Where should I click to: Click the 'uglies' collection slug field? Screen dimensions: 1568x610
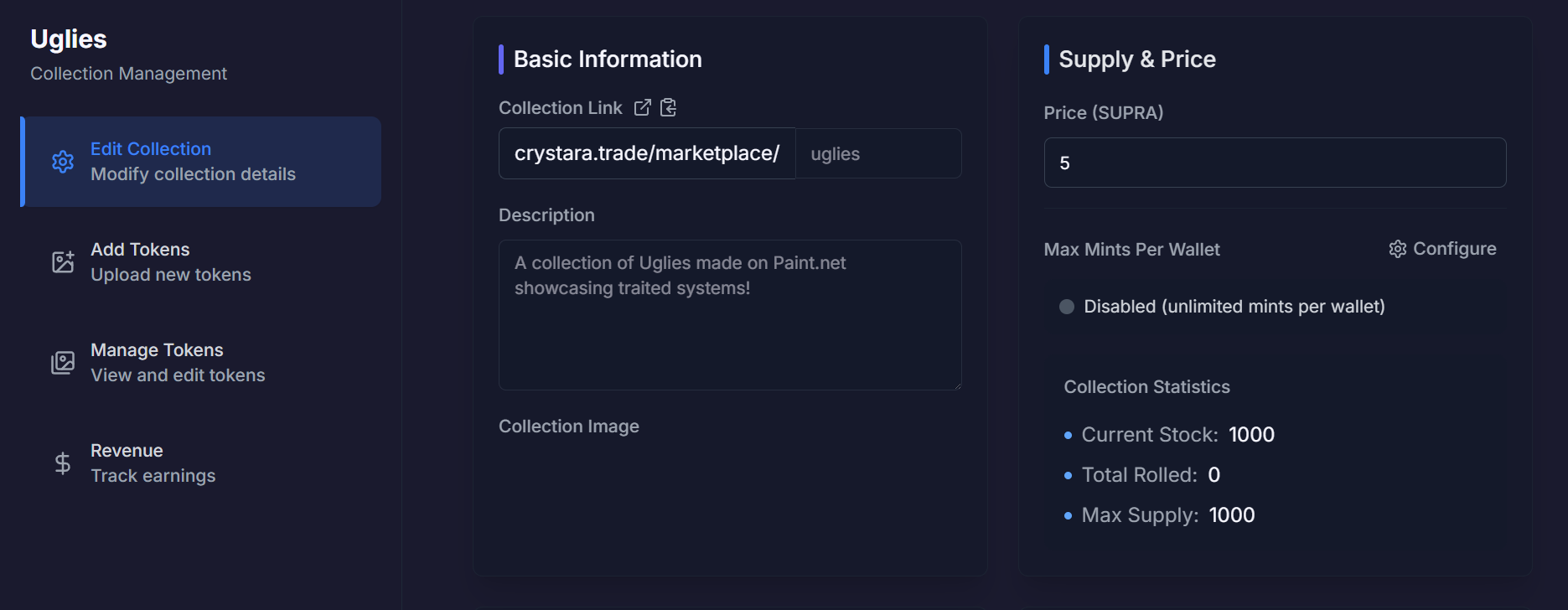877,153
